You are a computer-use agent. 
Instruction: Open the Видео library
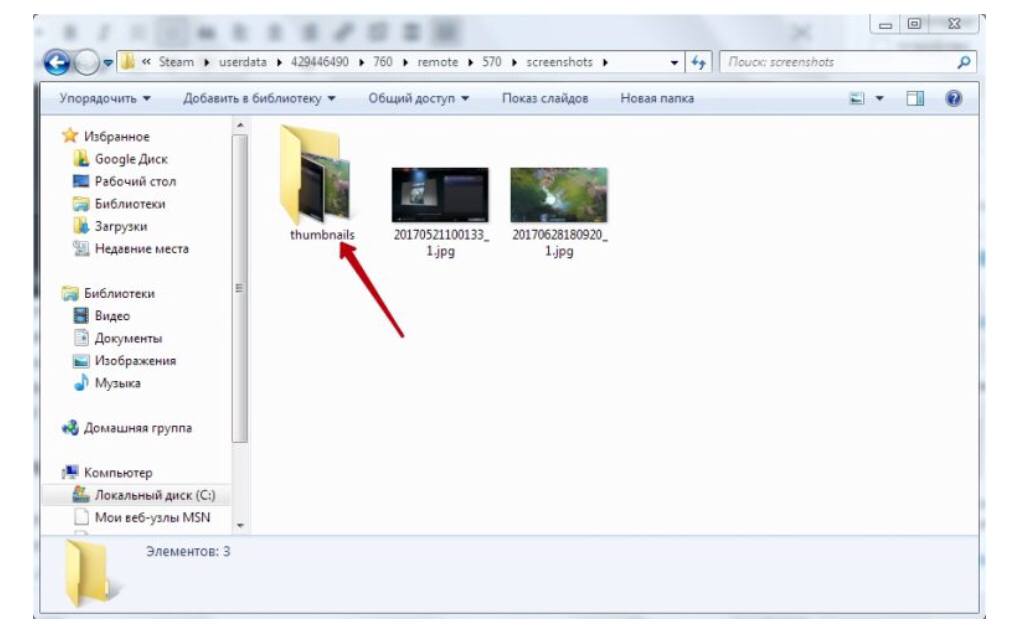click(112, 316)
